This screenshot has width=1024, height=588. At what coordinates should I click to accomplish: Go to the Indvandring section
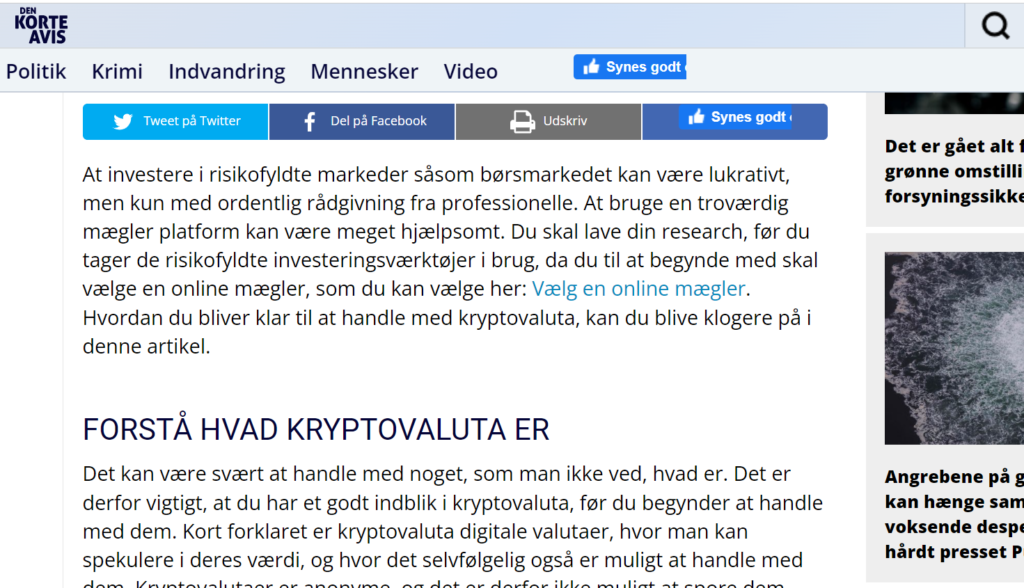pos(227,71)
